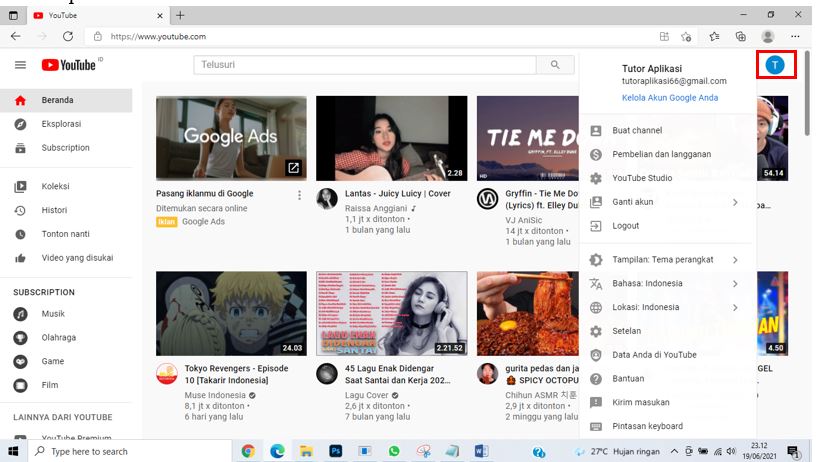
Task: Open three-dot menu on Google Ads video
Action: [x=299, y=195]
